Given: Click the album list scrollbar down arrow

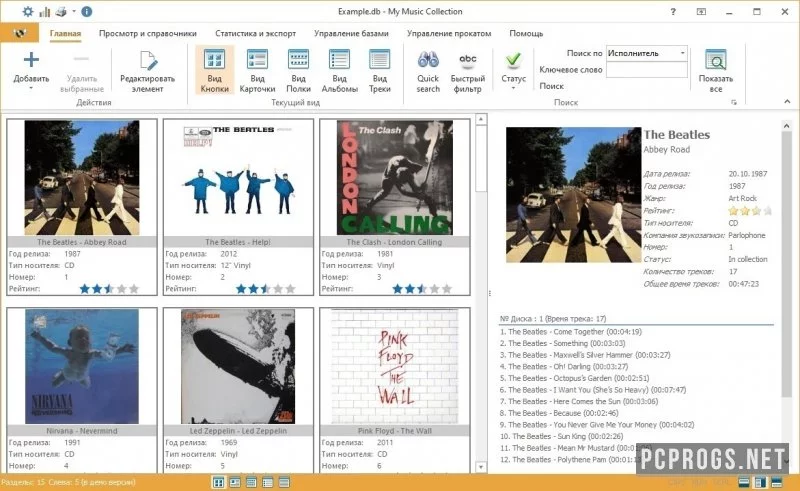Looking at the screenshot, I should 481,467.
